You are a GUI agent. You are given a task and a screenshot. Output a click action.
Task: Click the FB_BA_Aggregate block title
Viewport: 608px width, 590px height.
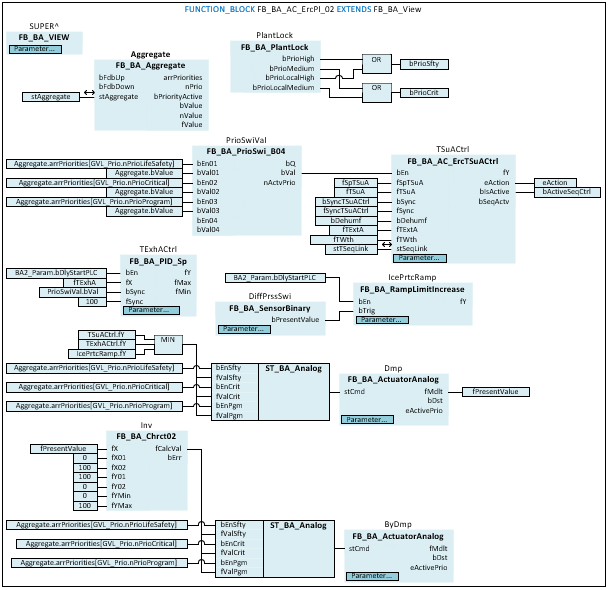click(x=150, y=66)
